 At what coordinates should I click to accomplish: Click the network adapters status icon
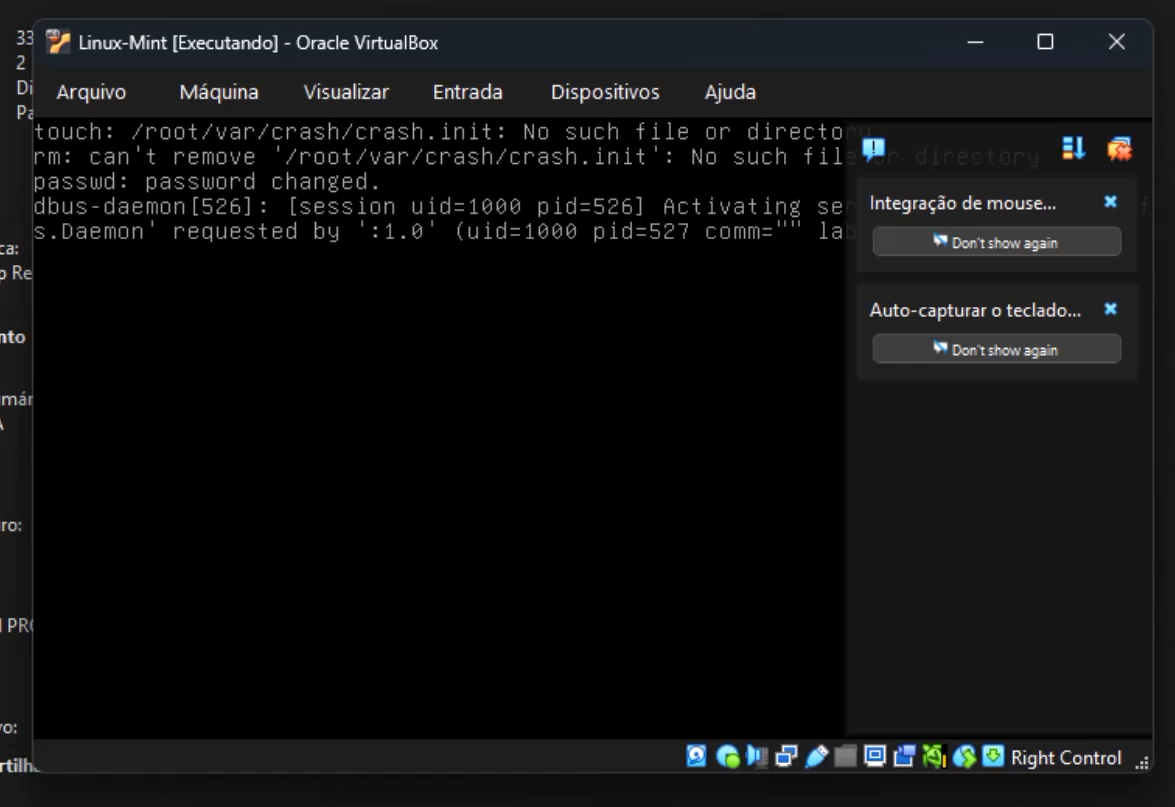point(786,757)
